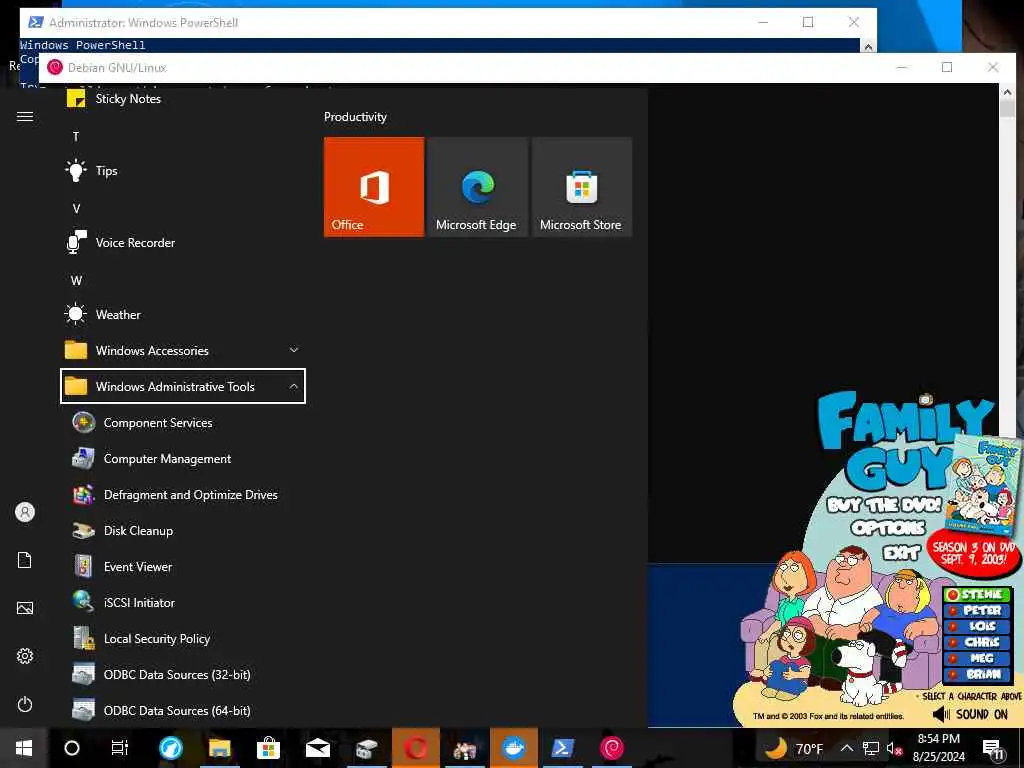
Task: Open the clock showing 8:54 PM
Action: point(938,748)
